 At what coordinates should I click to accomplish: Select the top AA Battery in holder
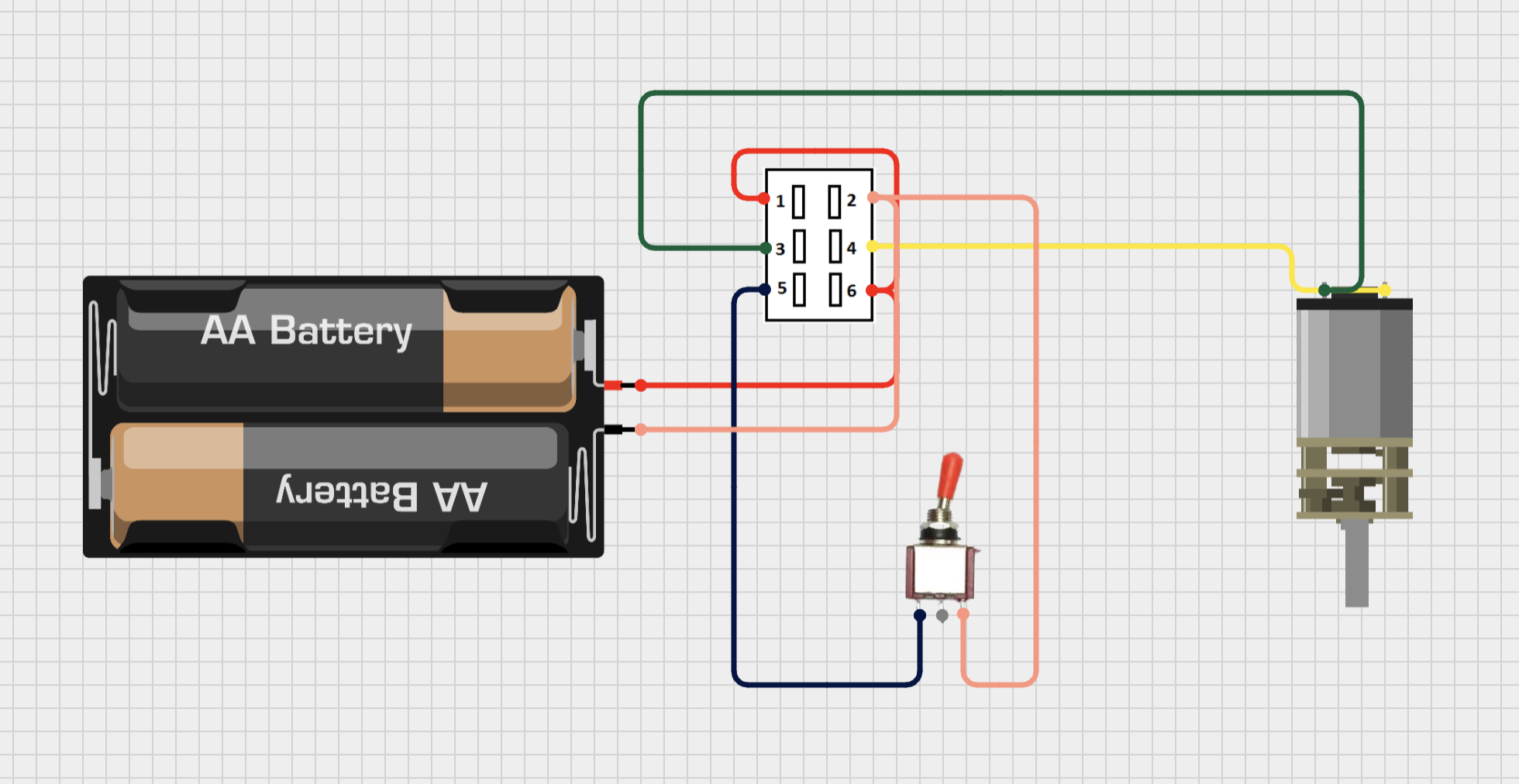click(347, 346)
